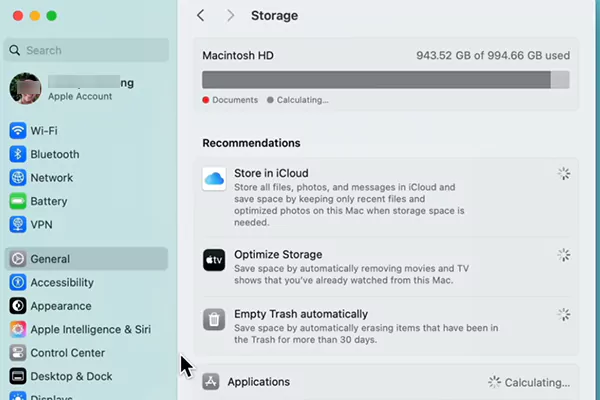Focus the Search field

(86, 50)
